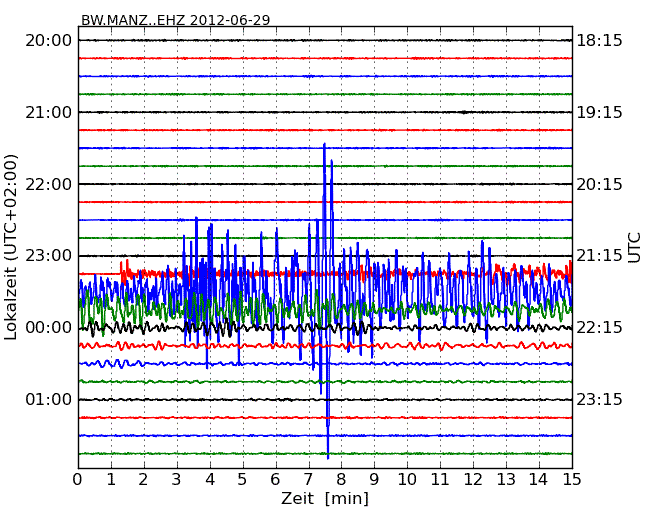Viewport: 650px width, 520px height.
Task: Click x-axis tick label 8
Action: [341, 479]
